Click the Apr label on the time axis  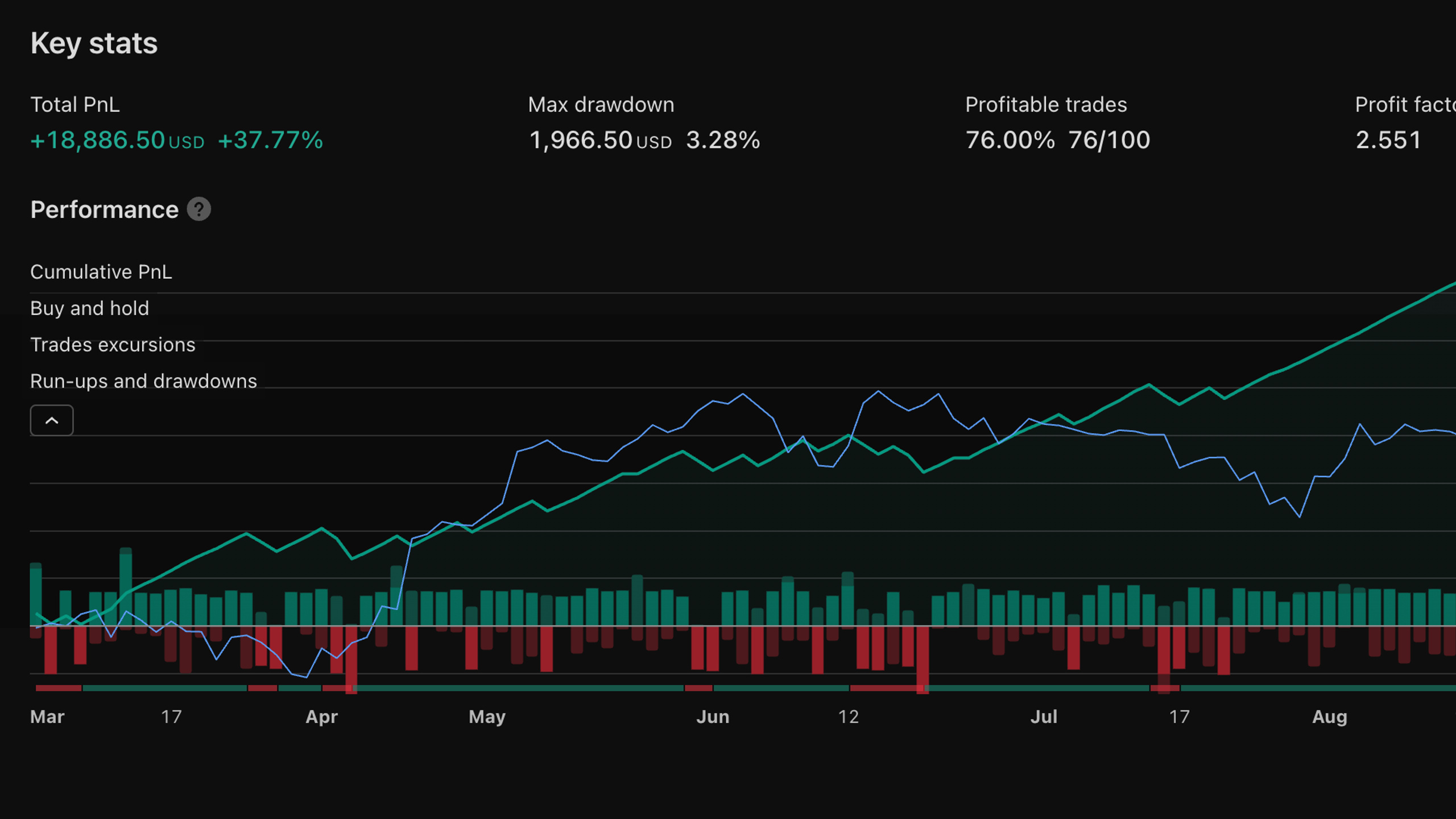(x=322, y=717)
